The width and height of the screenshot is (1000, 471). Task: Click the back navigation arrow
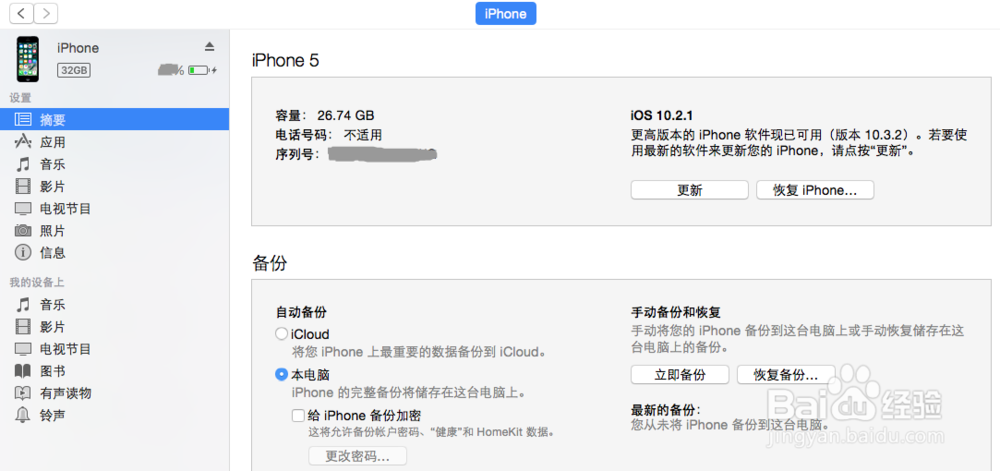point(21,13)
